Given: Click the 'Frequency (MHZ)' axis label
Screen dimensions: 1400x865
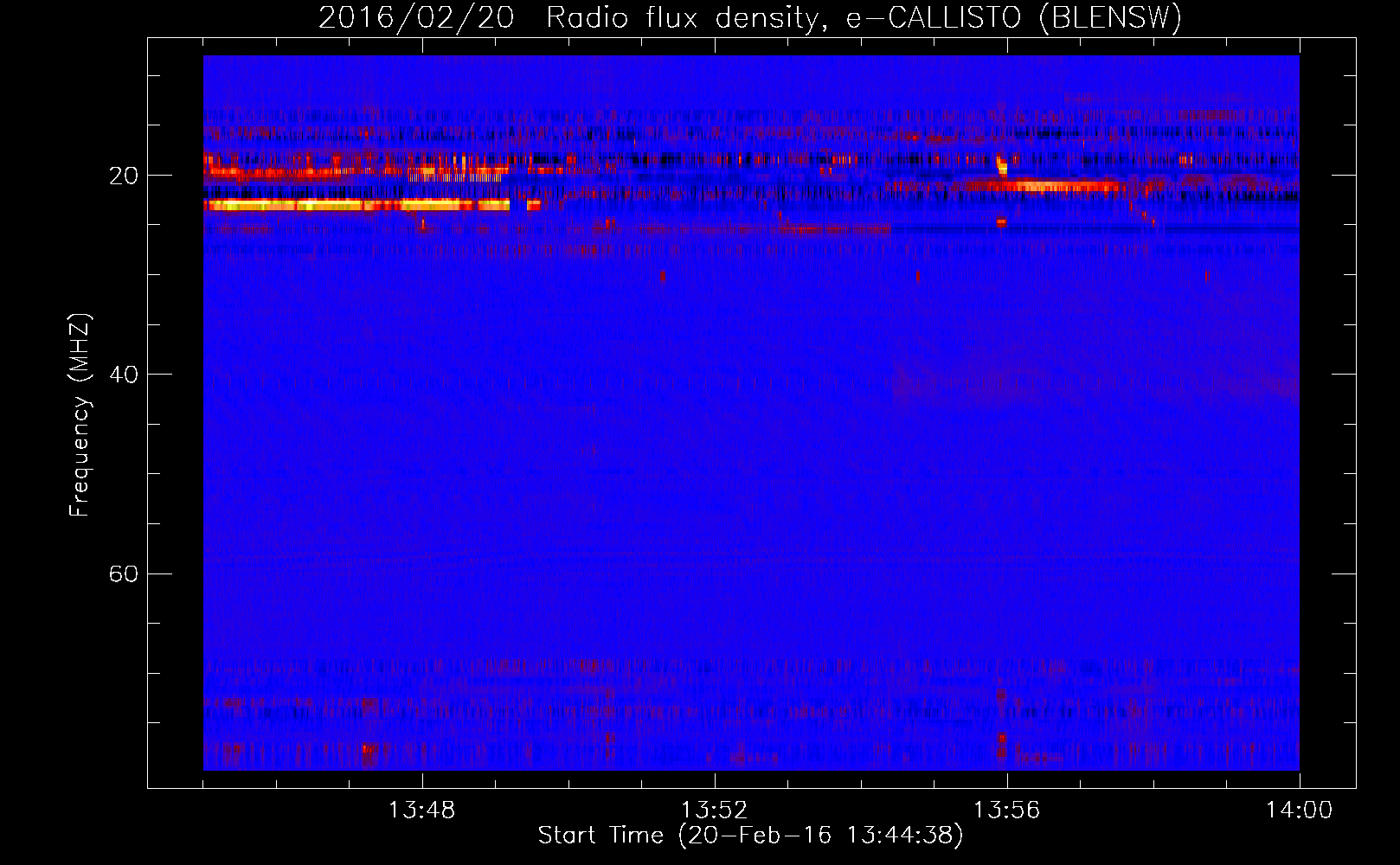Looking at the screenshot, I should coord(79,415).
